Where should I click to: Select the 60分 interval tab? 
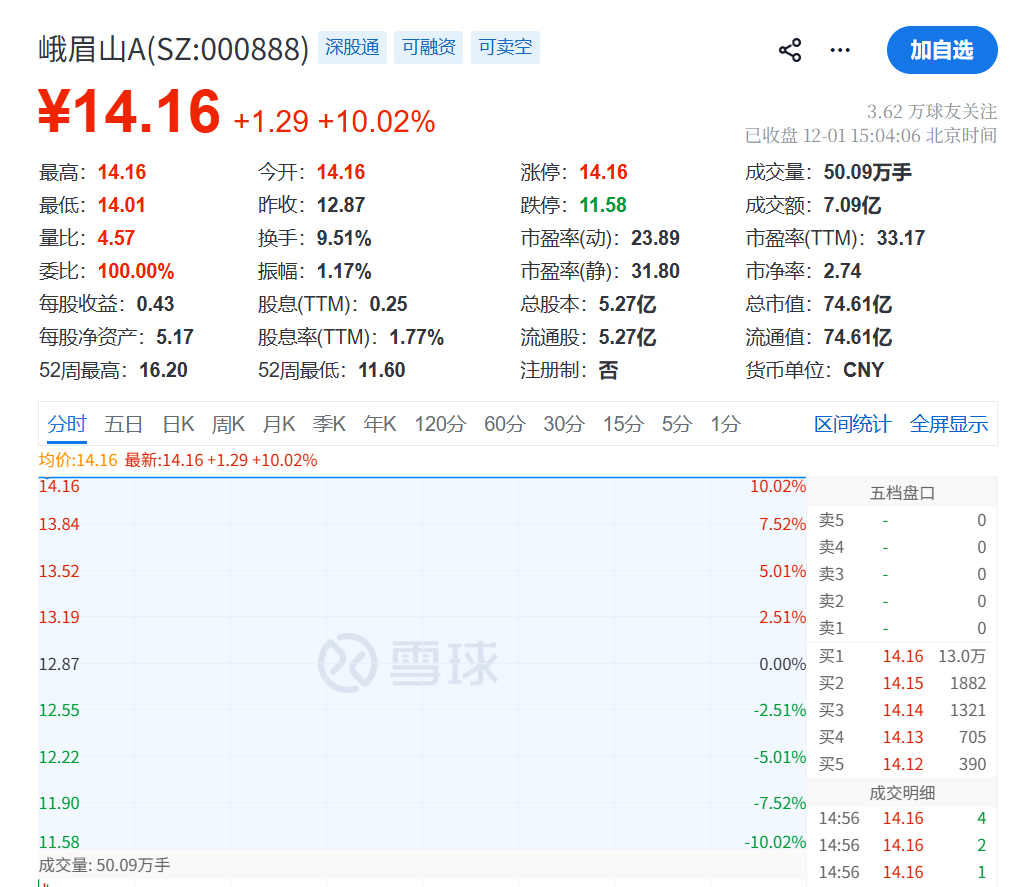tap(504, 424)
